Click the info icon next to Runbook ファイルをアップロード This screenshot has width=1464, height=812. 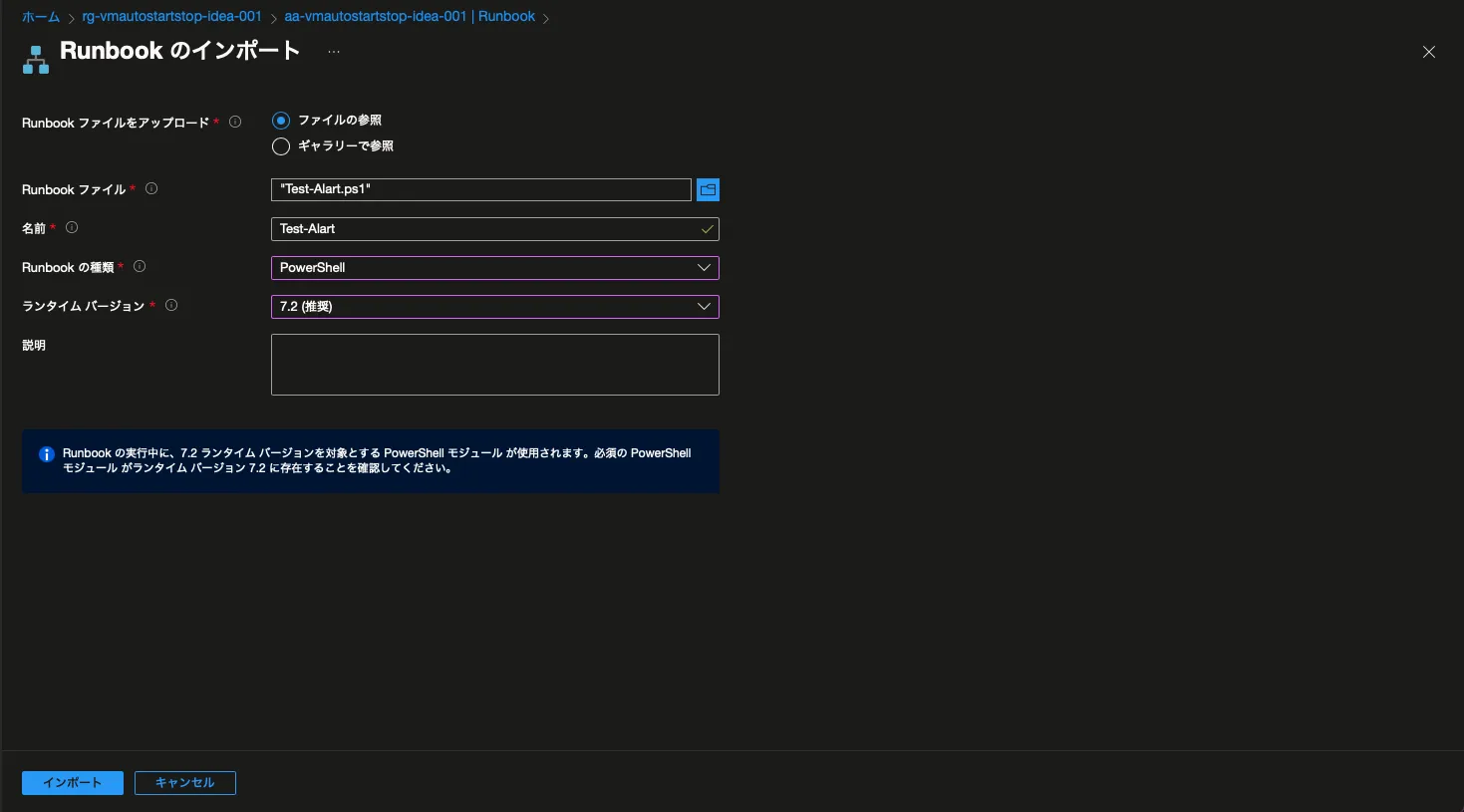(235, 122)
